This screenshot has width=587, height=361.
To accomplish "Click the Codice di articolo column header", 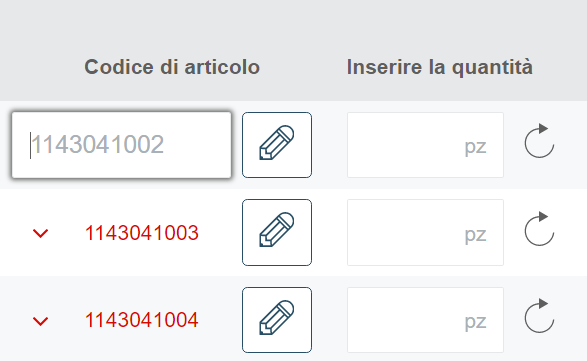I will point(172,67).
